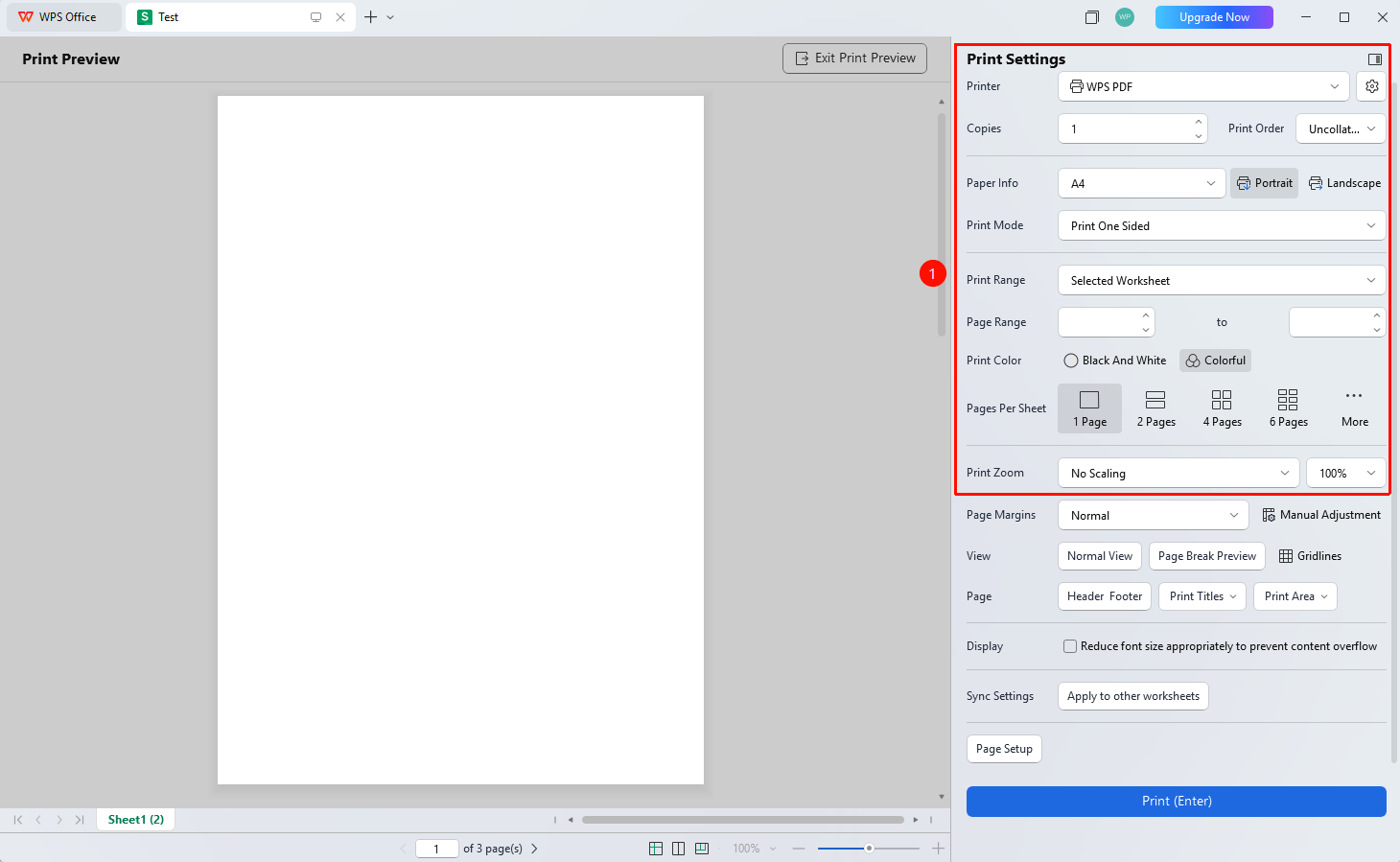Screen dimensions: 1400x862
Task: Click Exit Print Preview button
Action: (x=854, y=58)
